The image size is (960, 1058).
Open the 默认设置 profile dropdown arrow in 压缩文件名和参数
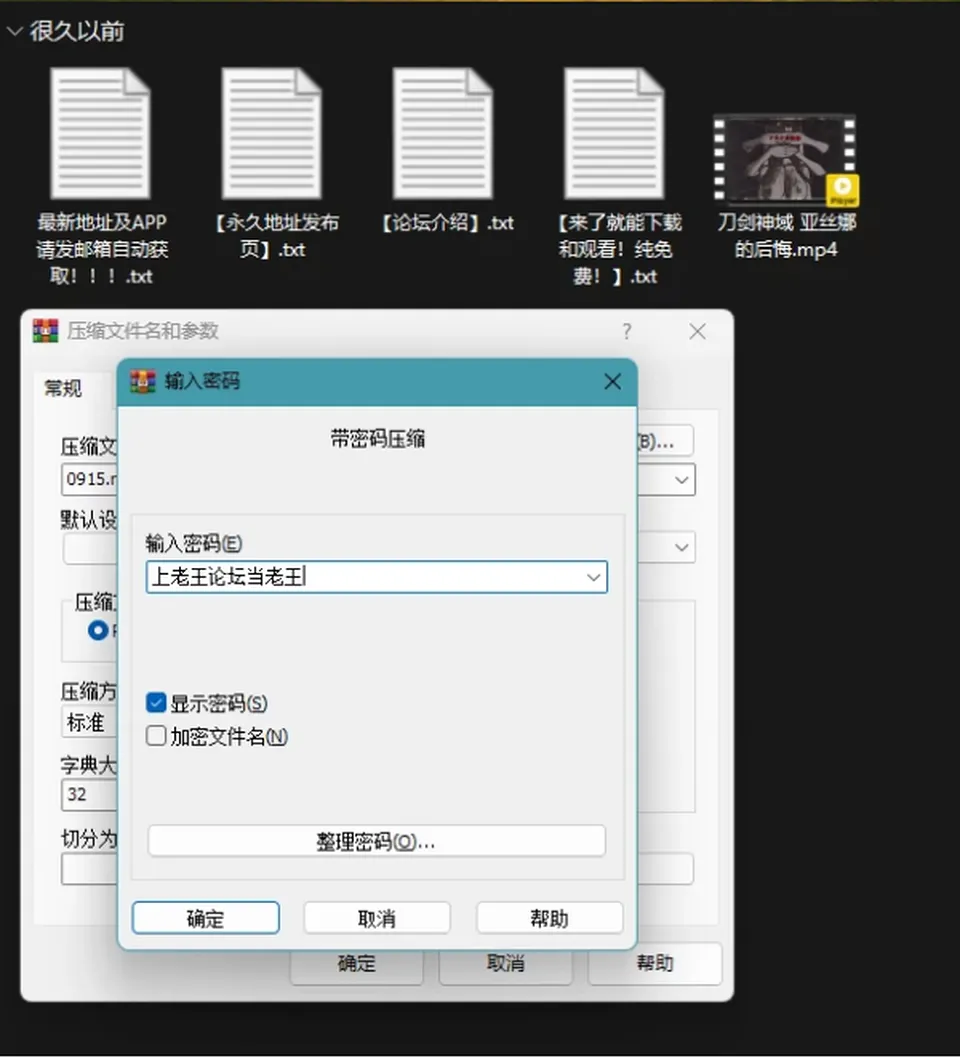(681, 547)
